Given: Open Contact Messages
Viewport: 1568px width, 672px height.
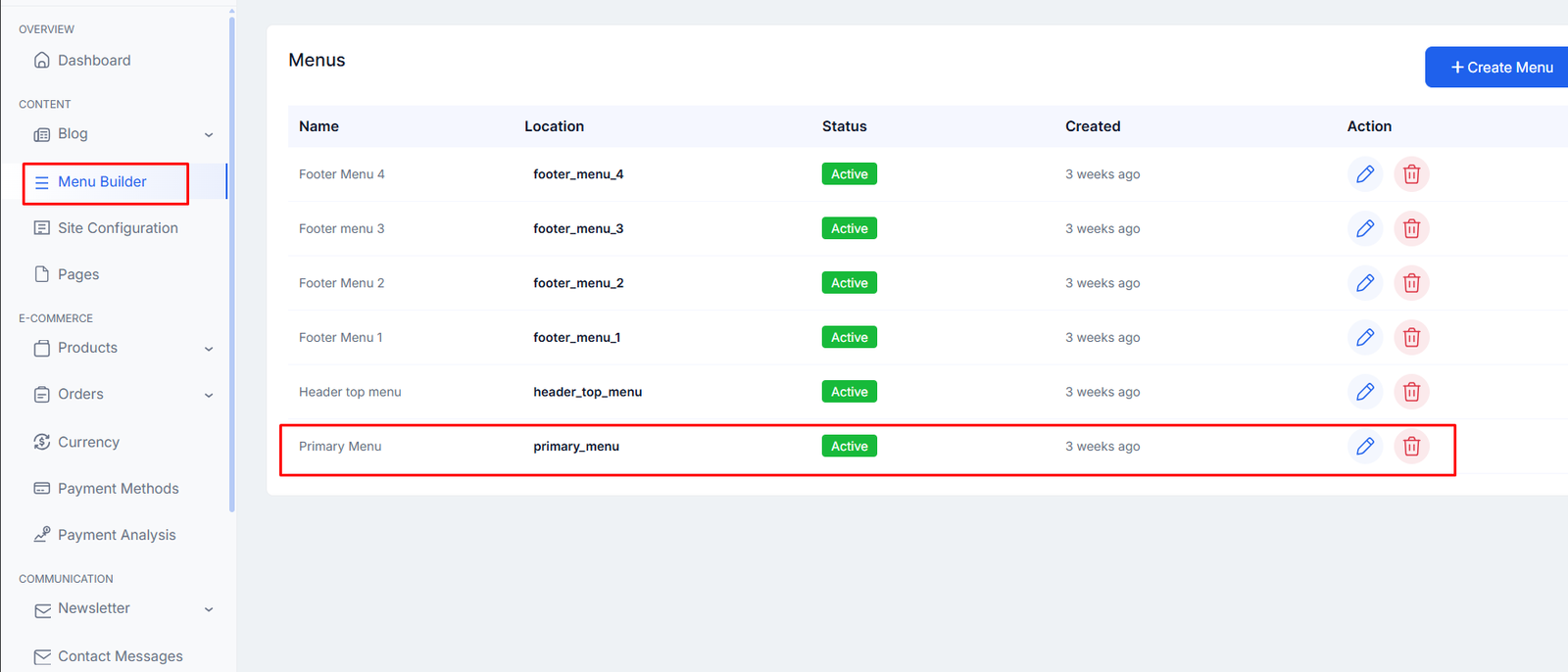Looking at the screenshot, I should click(x=121, y=656).
